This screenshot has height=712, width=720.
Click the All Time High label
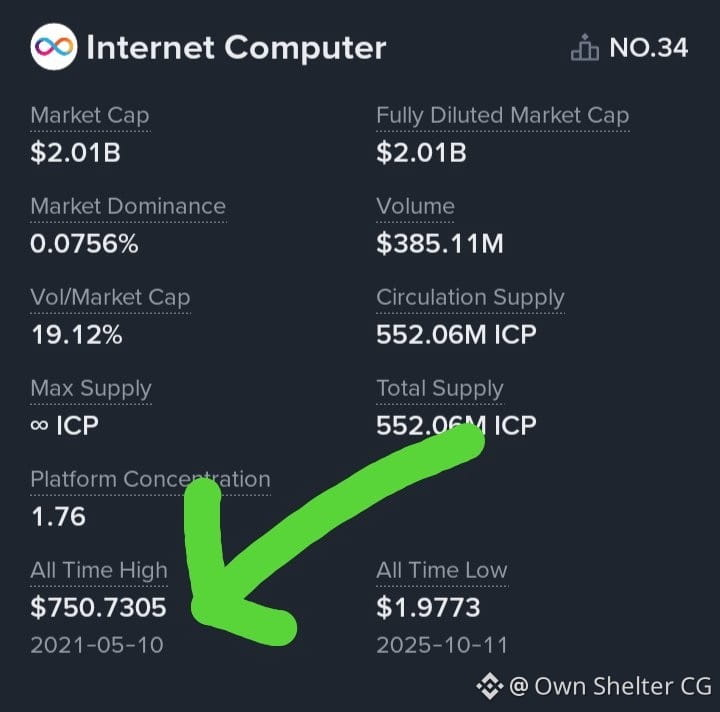coord(99,571)
